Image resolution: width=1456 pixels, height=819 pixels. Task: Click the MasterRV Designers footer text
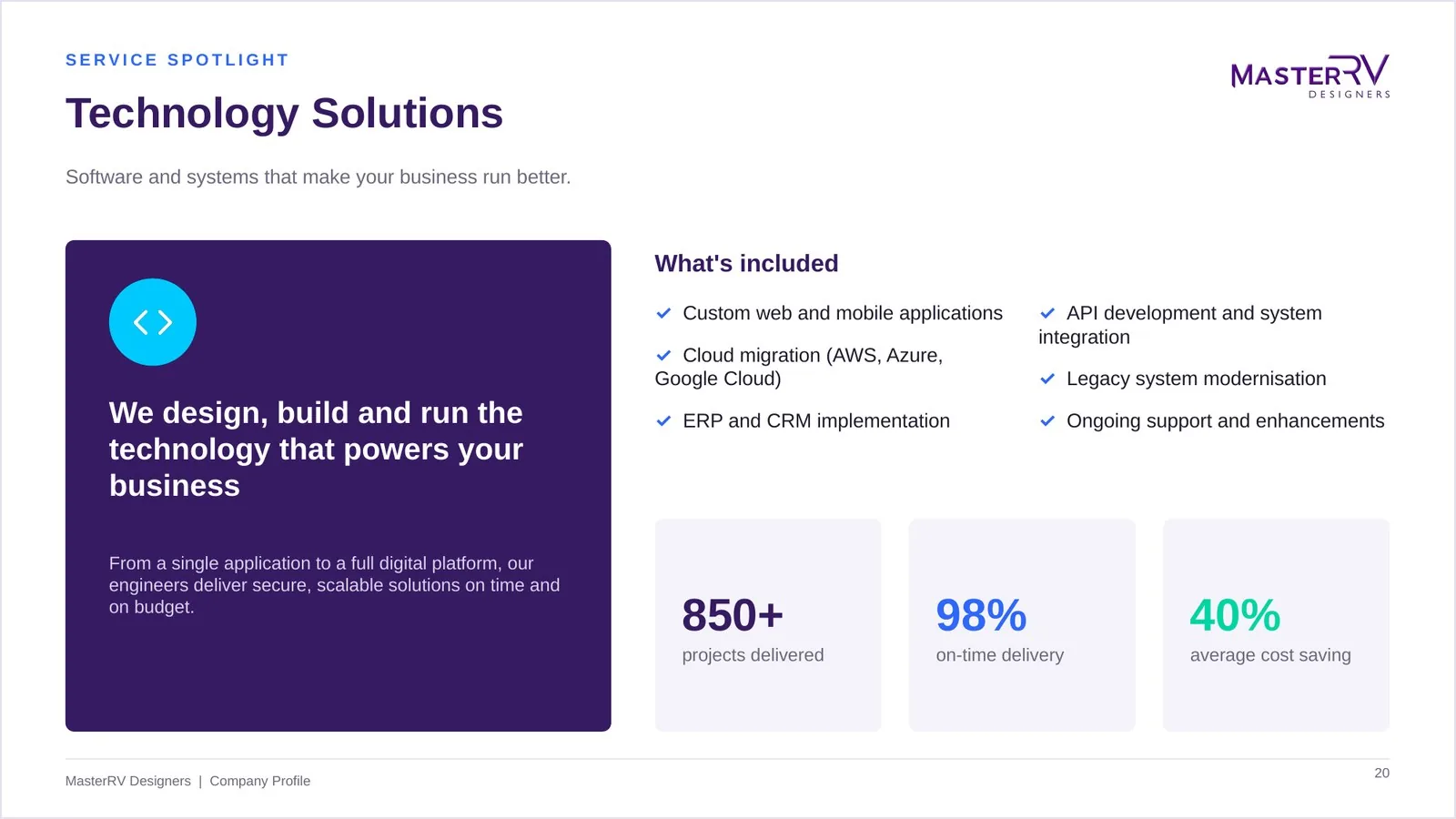(x=128, y=781)
